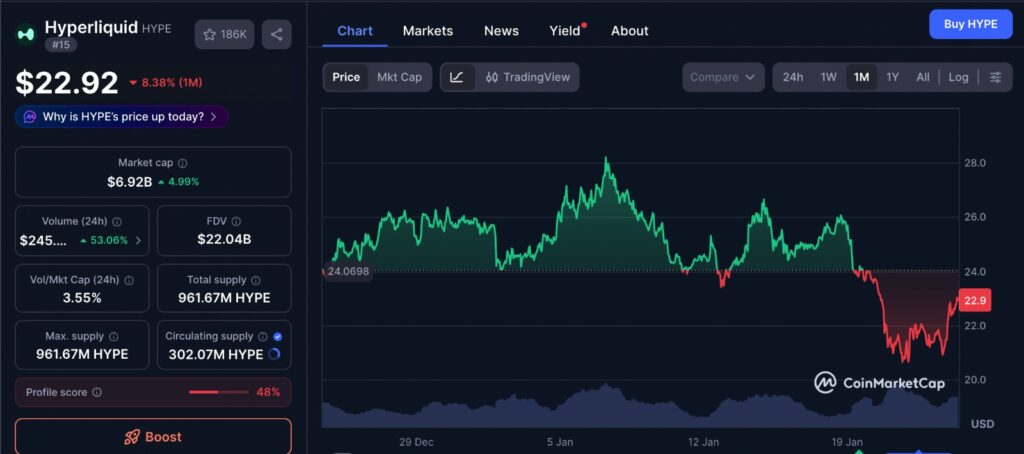Click the Market cap info icon
Viewport: 1024px width, 454px height.
[x=183, y=163]
